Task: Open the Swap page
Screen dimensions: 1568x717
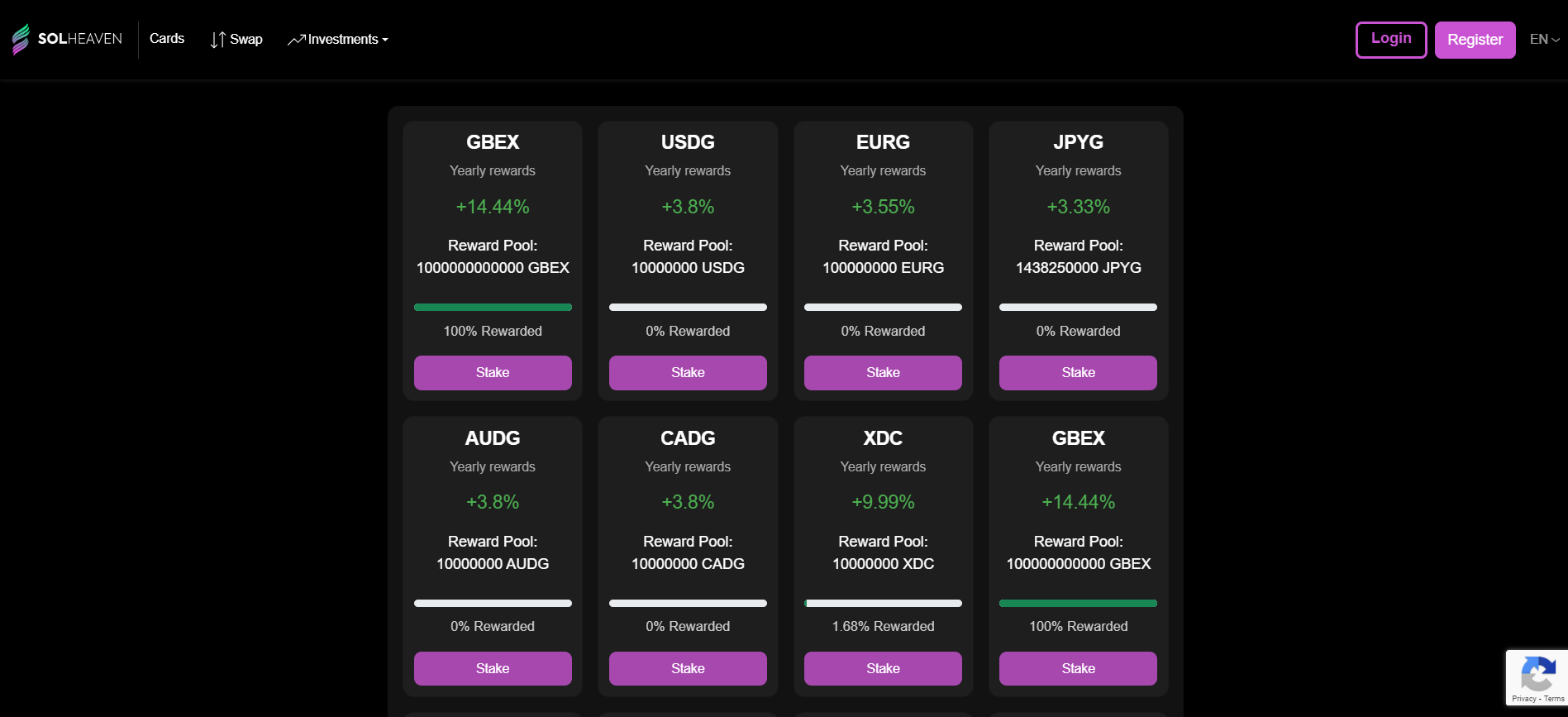Action: tap(236, 40)
